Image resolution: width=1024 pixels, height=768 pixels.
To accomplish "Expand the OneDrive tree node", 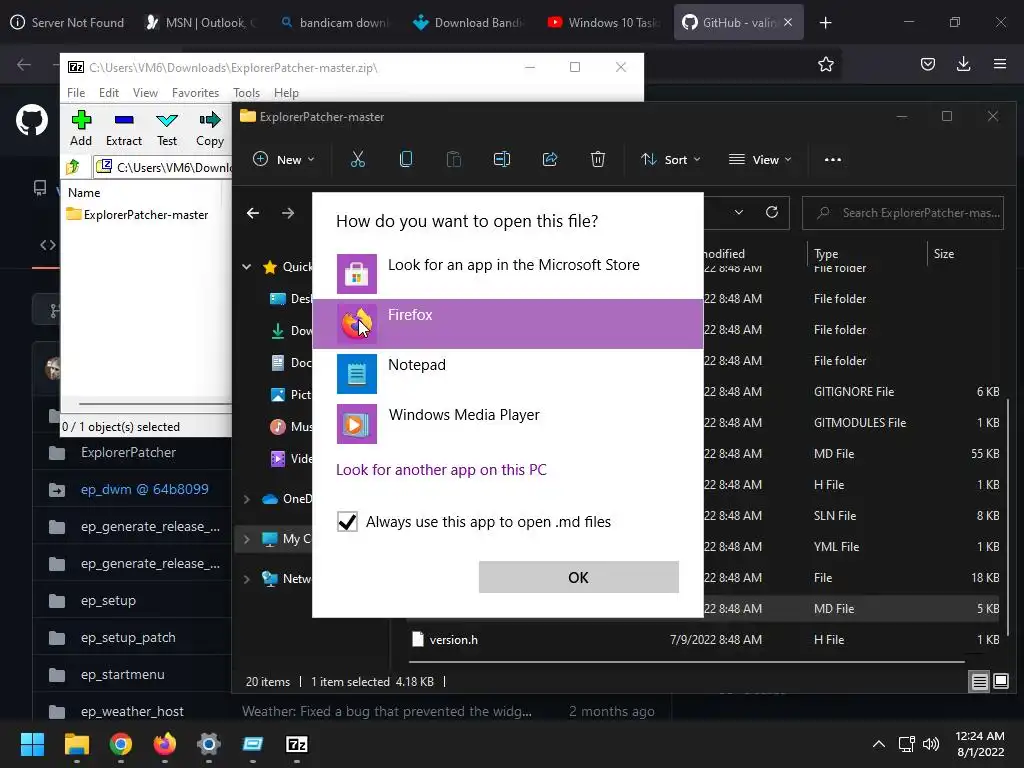I will (247, 499).
